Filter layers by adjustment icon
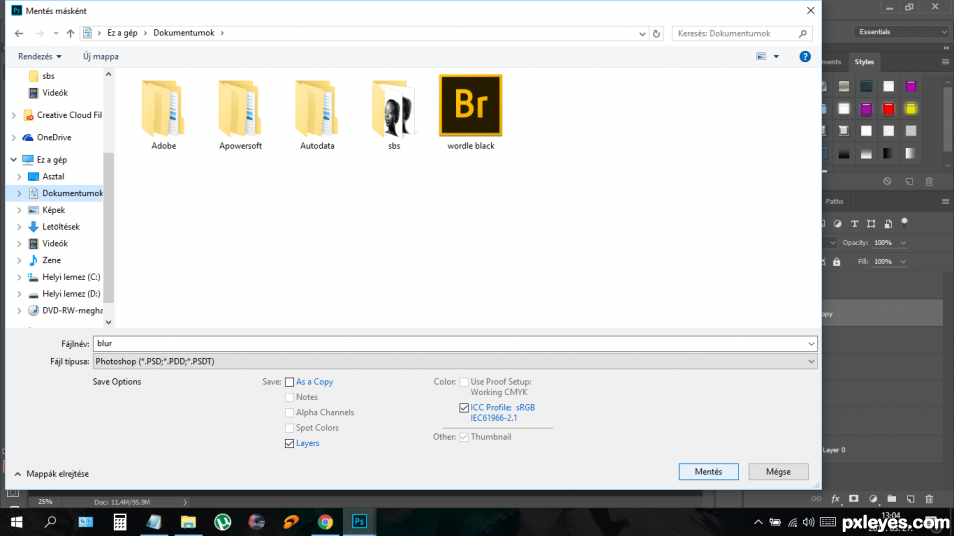This screenshot has width=954, height=536. (x=838, y=224)
